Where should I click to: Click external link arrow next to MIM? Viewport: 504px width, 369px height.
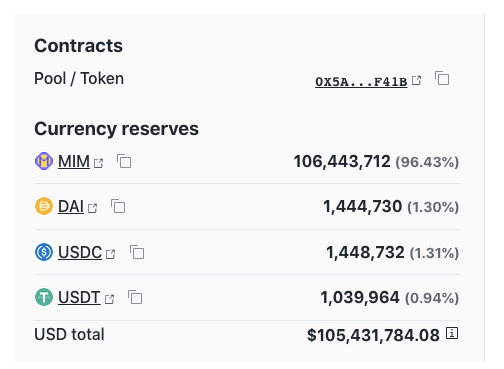98,163
